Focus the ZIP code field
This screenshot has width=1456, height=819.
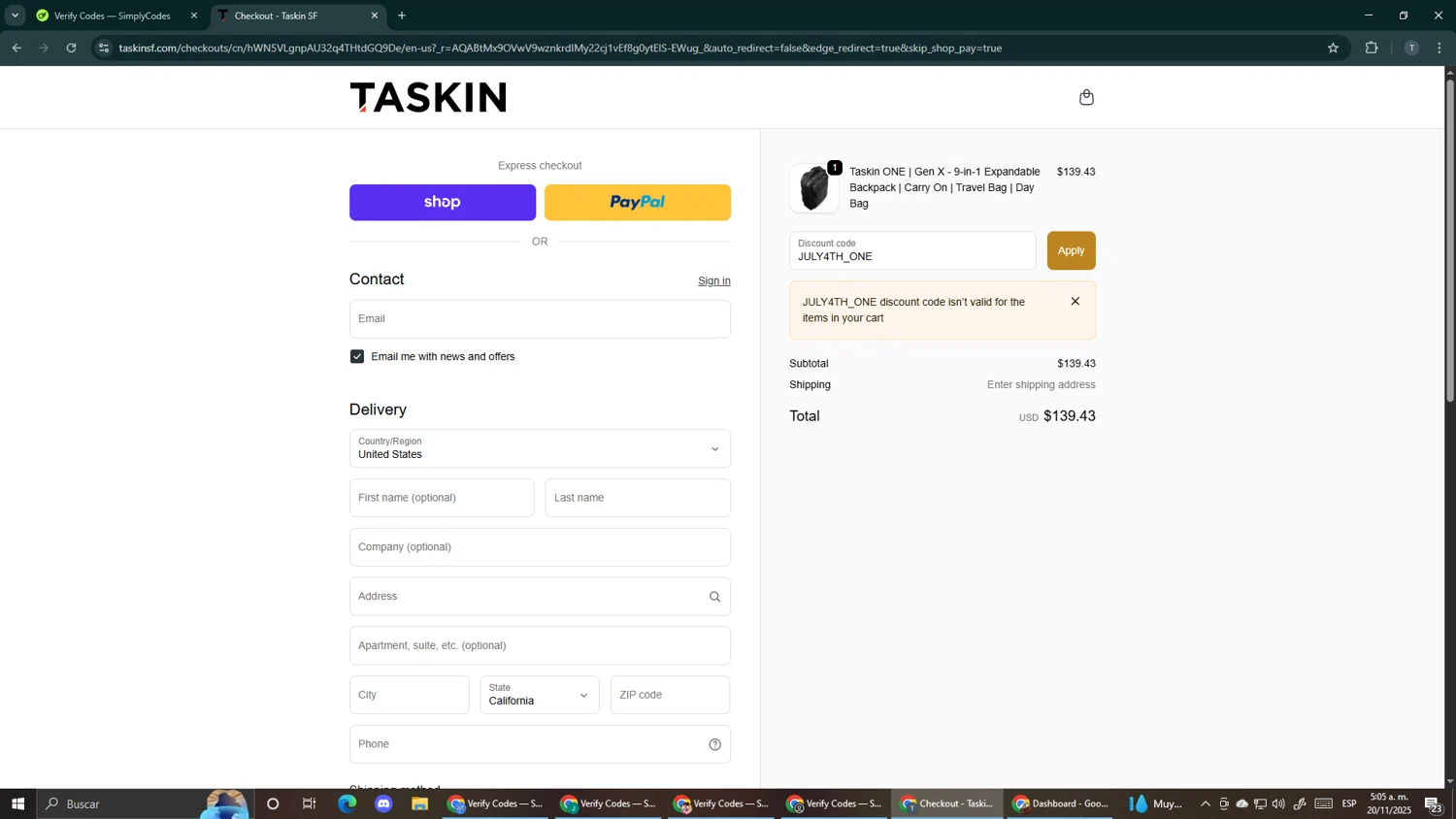[x=670, y=695]
